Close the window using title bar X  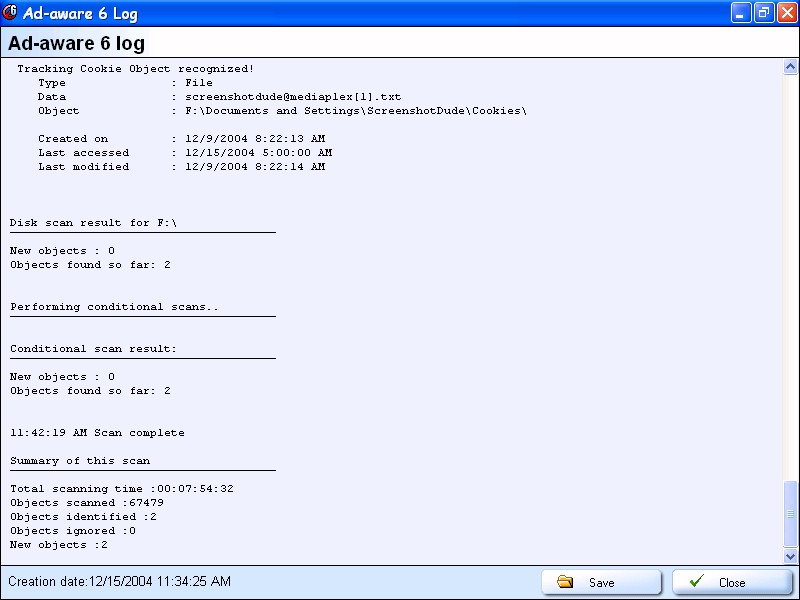[x=787, y=13]
